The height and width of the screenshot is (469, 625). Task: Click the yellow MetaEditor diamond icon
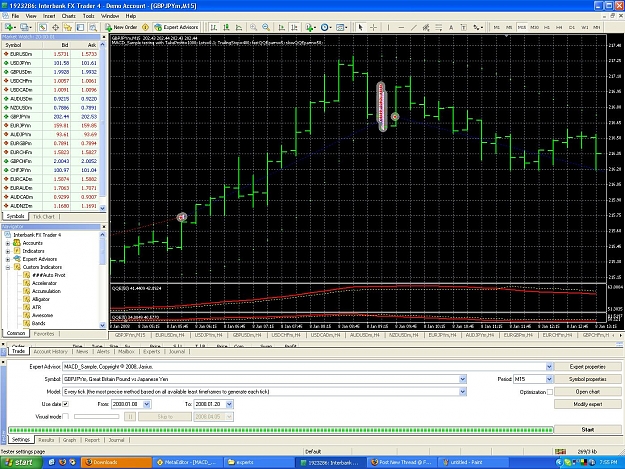(x=145, y=27)
